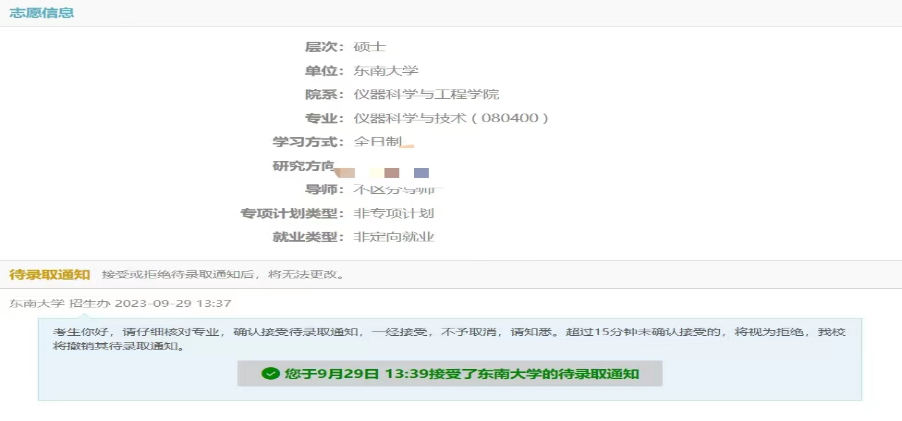Click the 待录取通知 section title
The height and width of the screenshot is (421, 902).
(50, 274)
